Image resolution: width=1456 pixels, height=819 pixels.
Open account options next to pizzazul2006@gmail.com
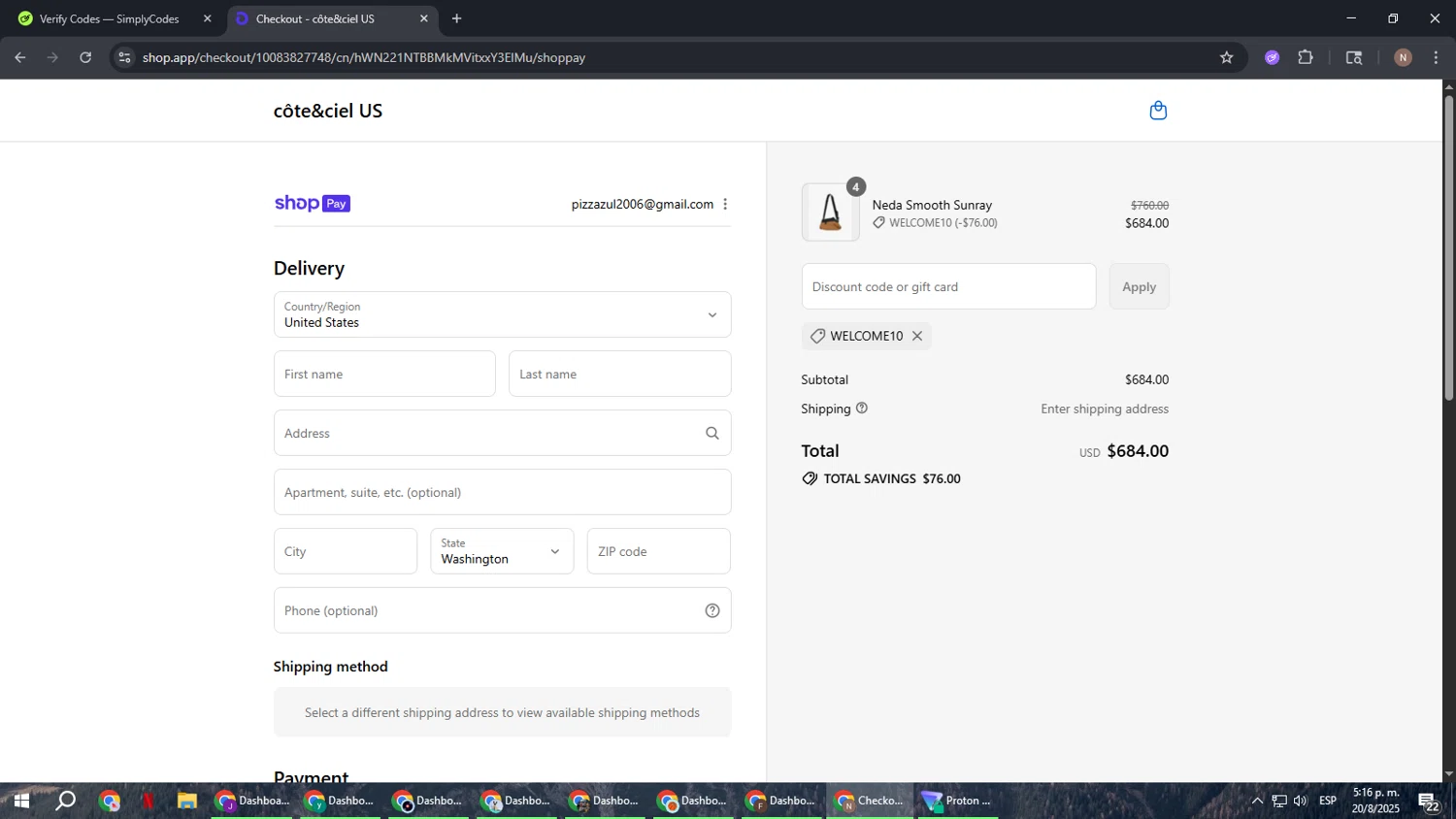pos(725,204)
